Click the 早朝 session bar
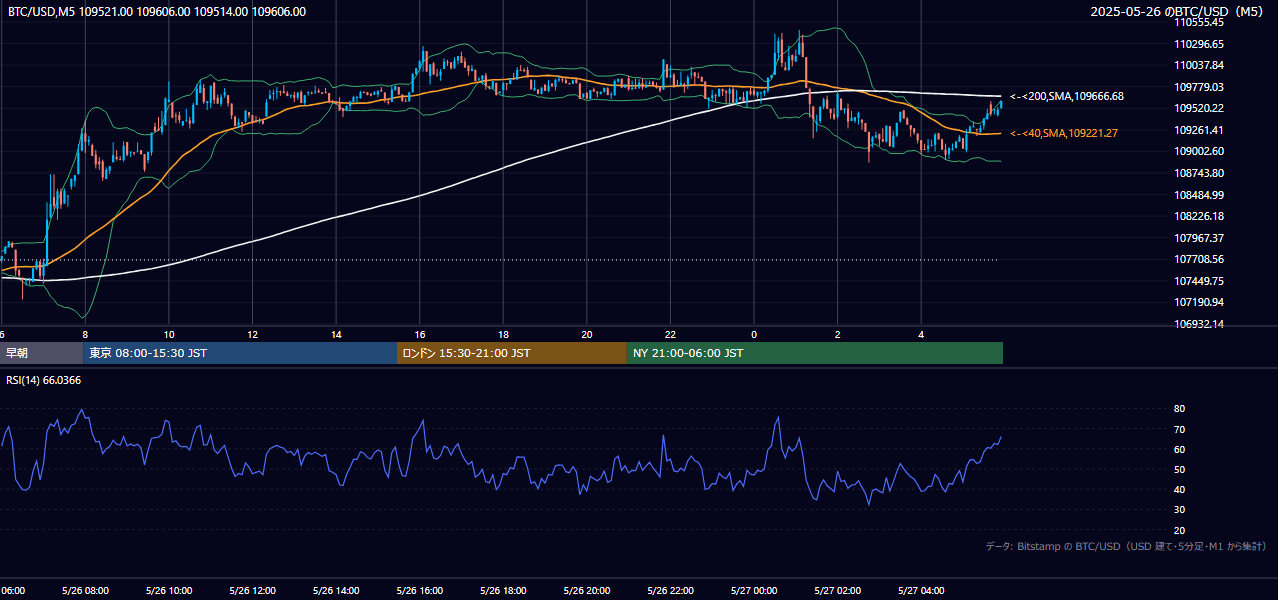 coord(41,353)
